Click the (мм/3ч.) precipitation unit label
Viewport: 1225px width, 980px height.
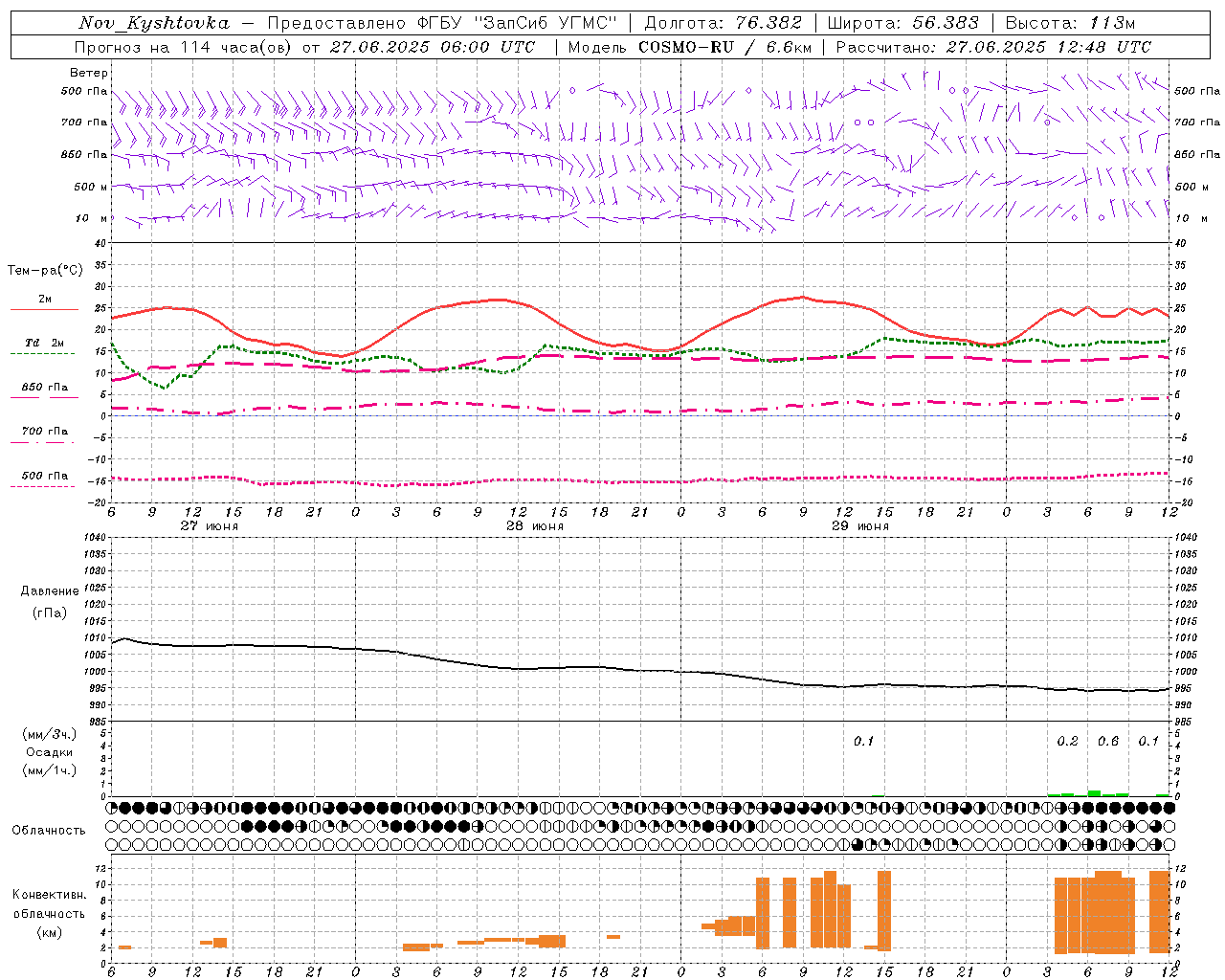click(50, 734)
